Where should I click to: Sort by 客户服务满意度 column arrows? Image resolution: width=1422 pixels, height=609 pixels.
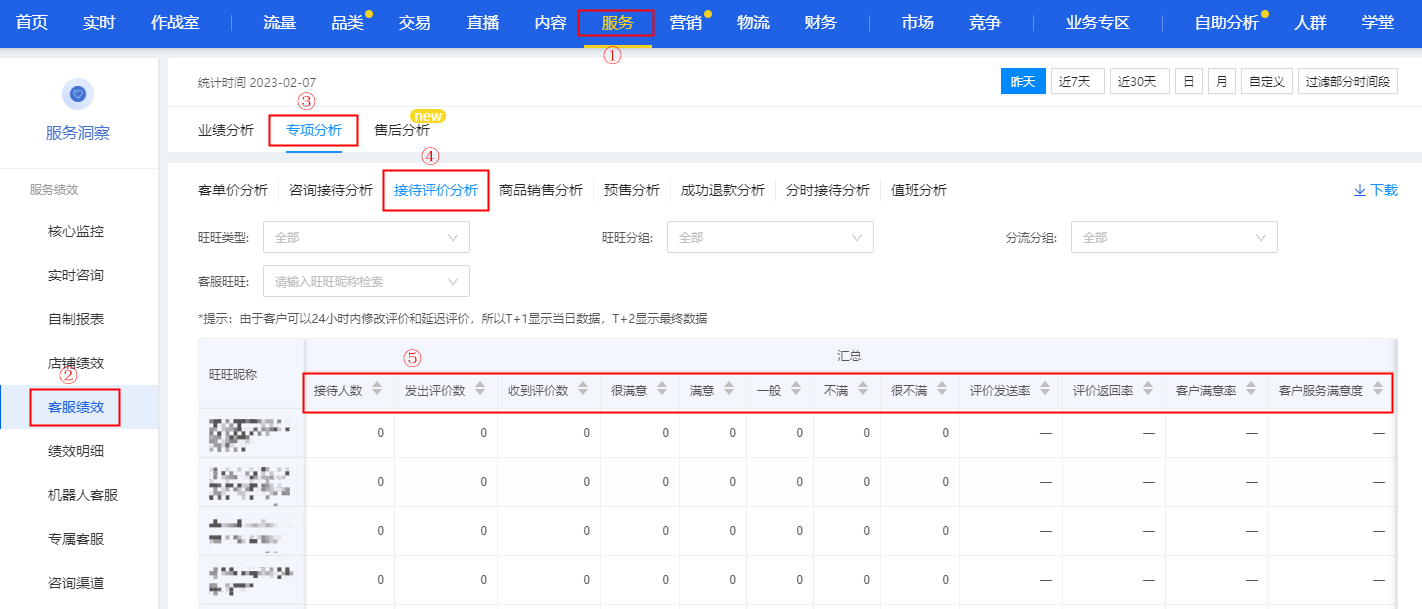(1378, 390)
